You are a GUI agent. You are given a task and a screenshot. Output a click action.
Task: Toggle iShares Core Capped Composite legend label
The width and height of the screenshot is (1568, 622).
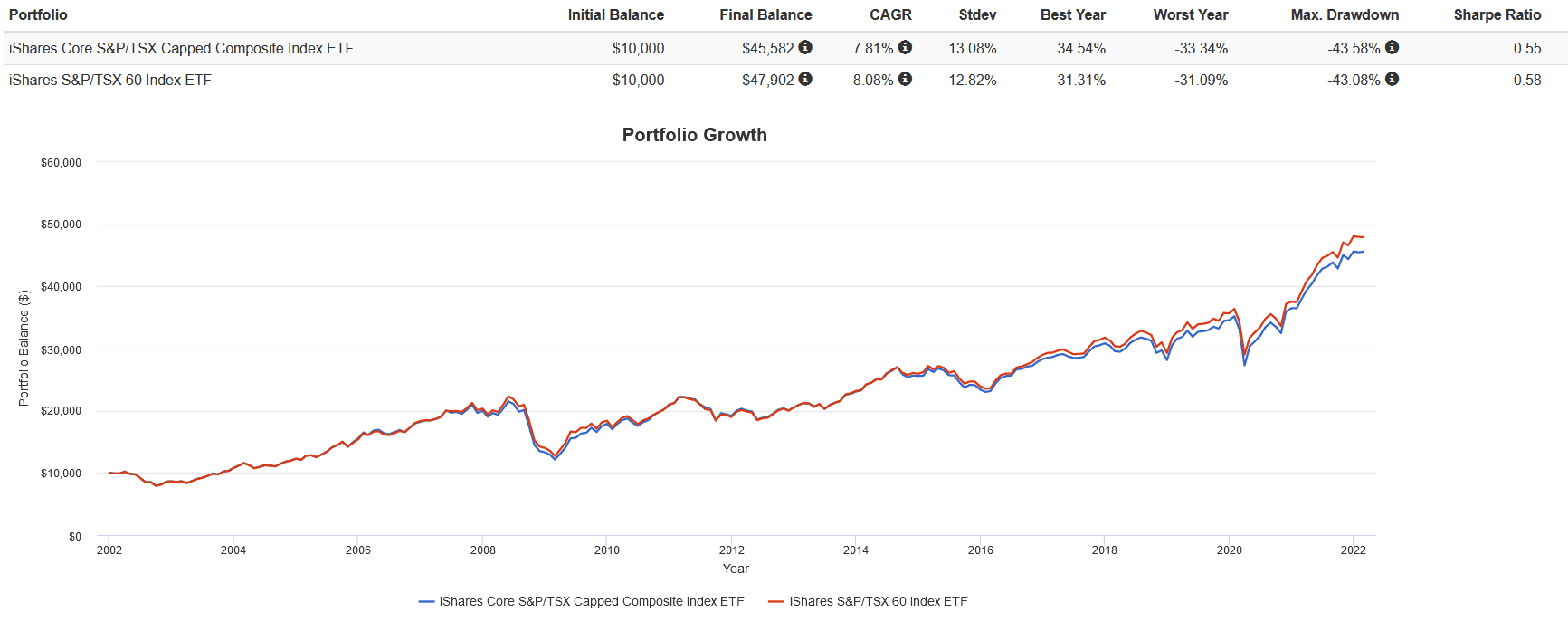[x=591, y=601]
